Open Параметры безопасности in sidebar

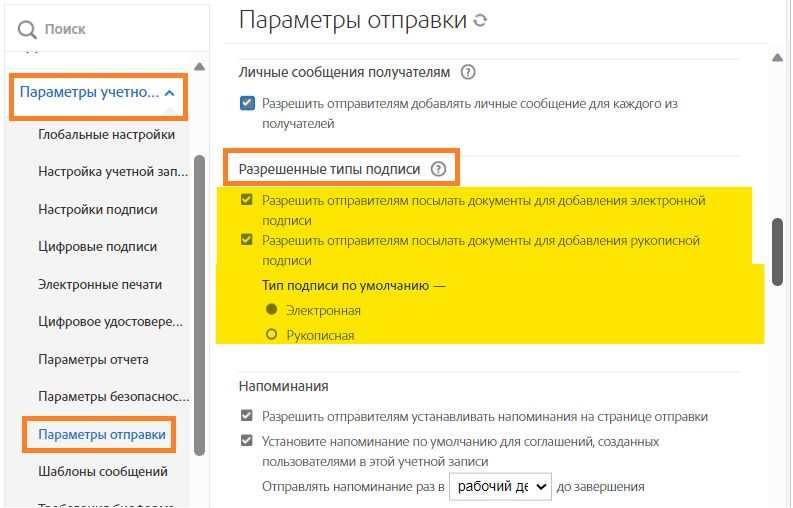click(113, 397)
